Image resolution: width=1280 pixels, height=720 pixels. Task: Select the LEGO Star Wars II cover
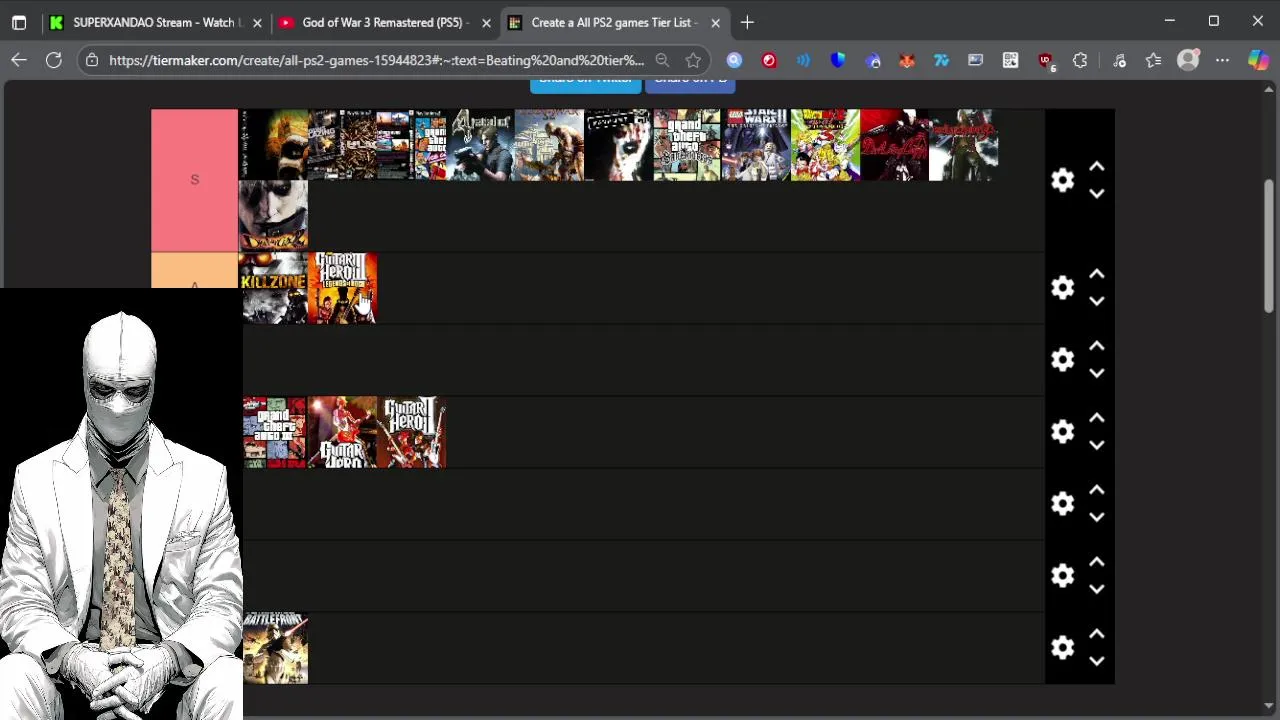pos(756,145)
